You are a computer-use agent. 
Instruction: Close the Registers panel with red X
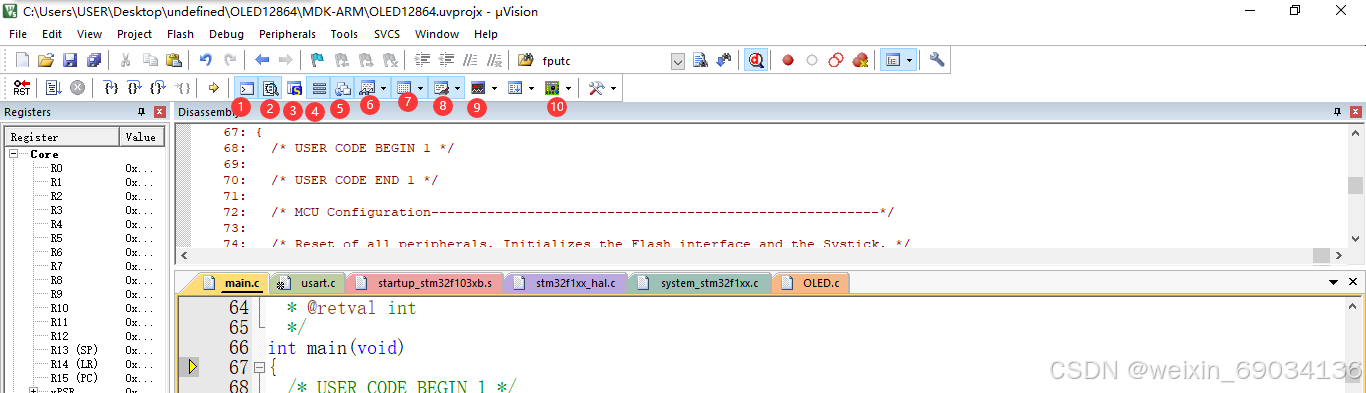click(x=160, y=112)
